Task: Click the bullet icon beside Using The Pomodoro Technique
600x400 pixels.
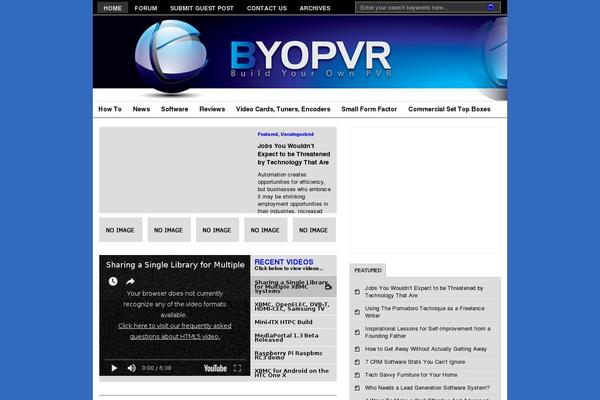Action: click(x=357, y=312)
